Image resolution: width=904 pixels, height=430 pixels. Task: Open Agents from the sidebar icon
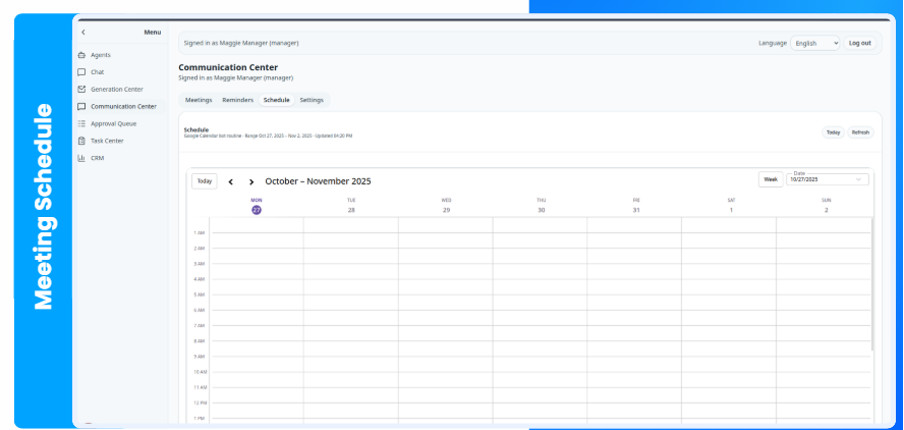click(x=81, y=55)
